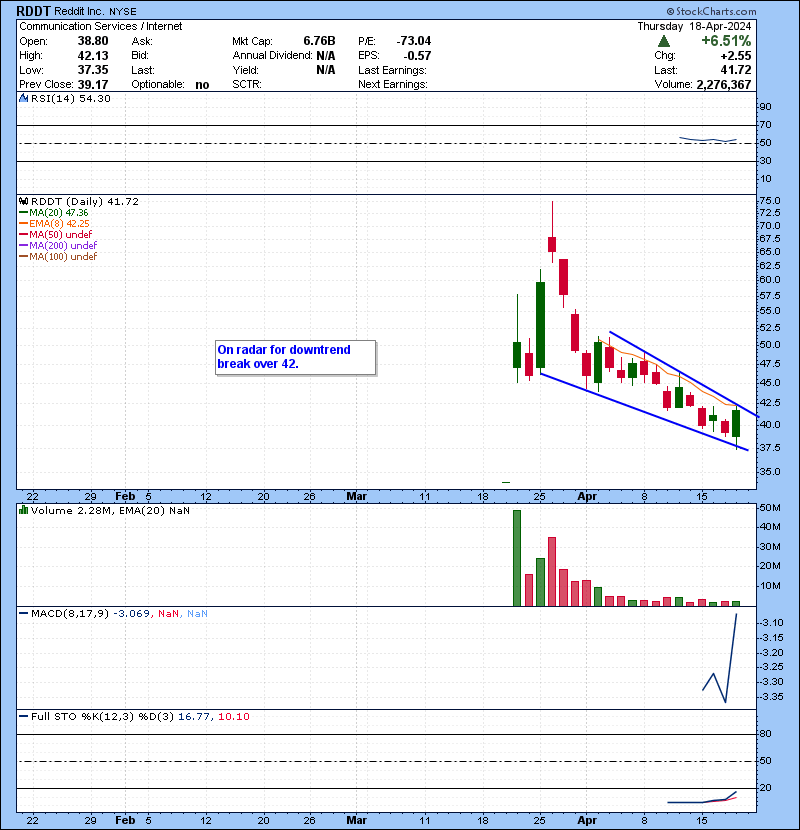Click the MA(100) undef legend entry
800x830 pixels.
coord(58,257)
